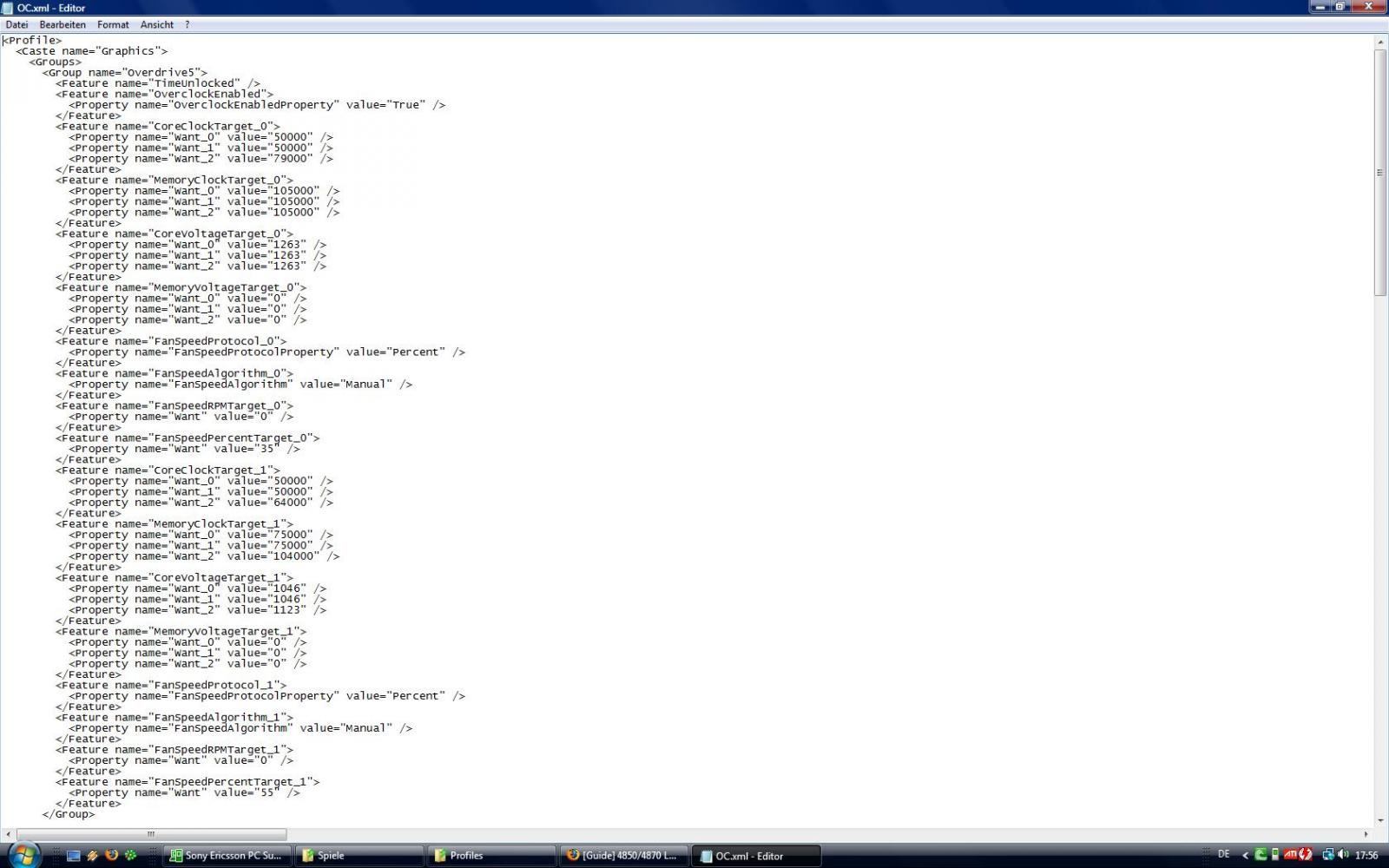Click the Feature name="MemoryVoltageTarget_1" line

(x=181, y=632)
